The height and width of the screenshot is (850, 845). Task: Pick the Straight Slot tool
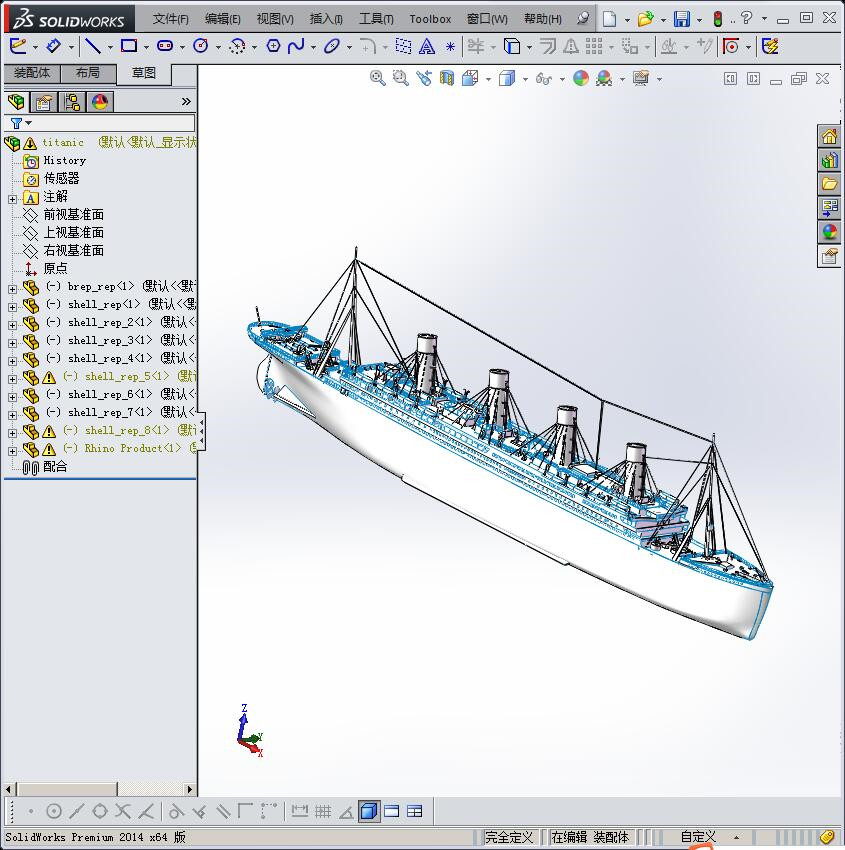(x=165, y=46)
